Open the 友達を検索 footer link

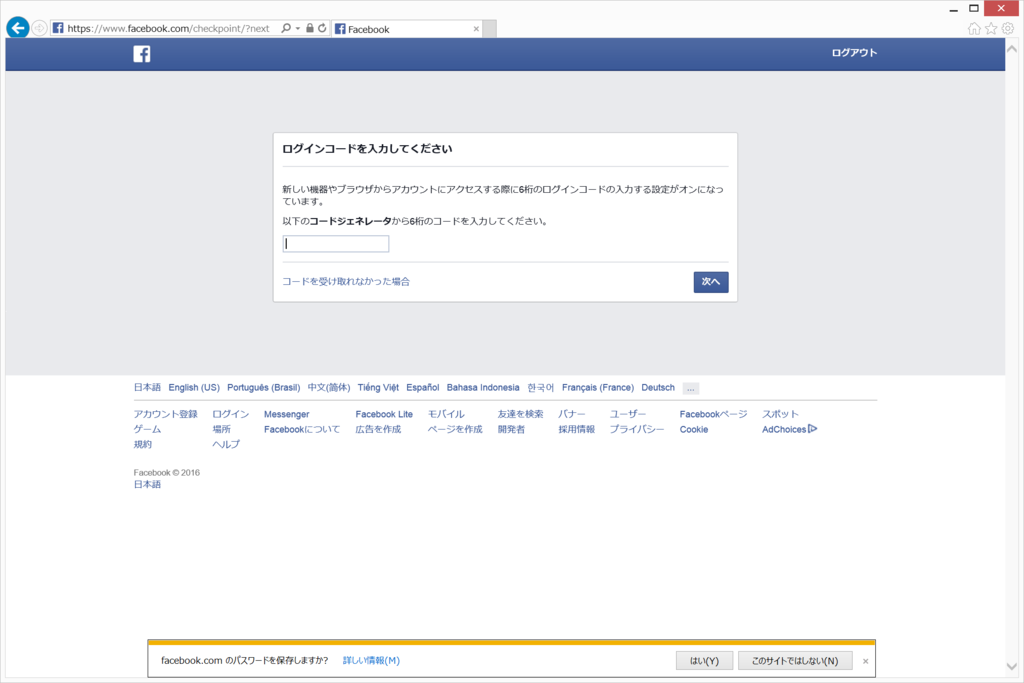(520, 414)
